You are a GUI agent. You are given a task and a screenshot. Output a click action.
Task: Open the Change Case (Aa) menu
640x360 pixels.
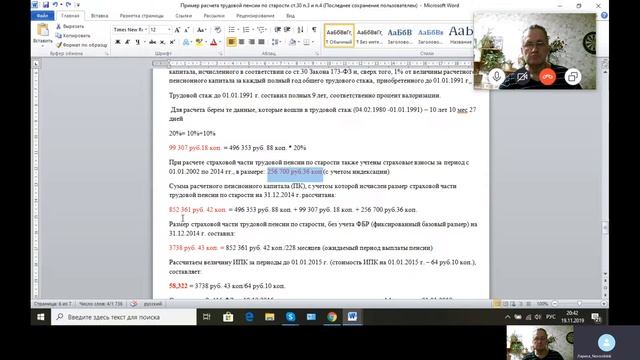[201, 30]
